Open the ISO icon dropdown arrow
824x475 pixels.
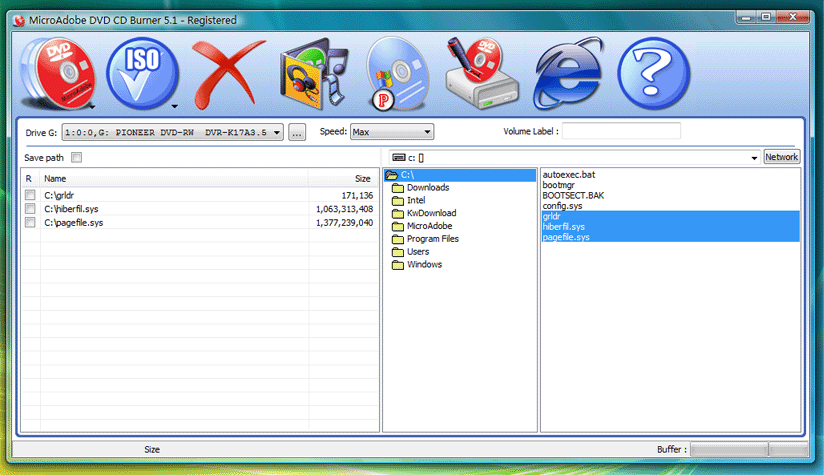(174, 107)
